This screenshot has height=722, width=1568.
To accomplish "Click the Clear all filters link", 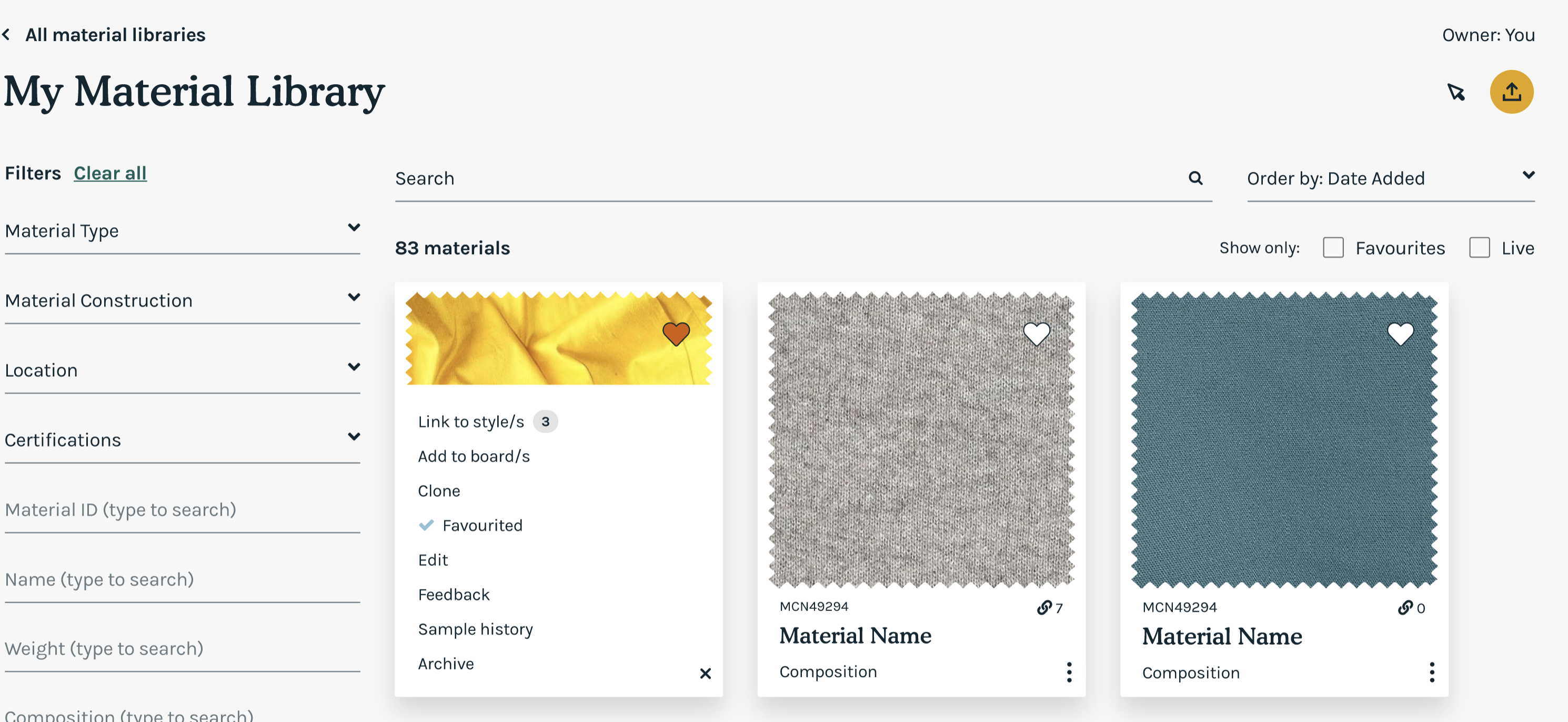I will (x=110, y=173).
